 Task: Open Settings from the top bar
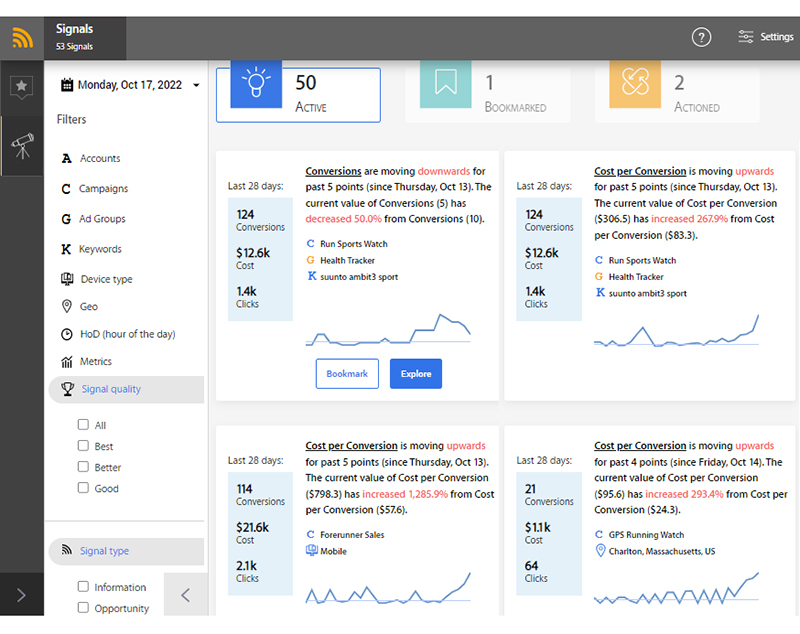[x=765, y=37]
